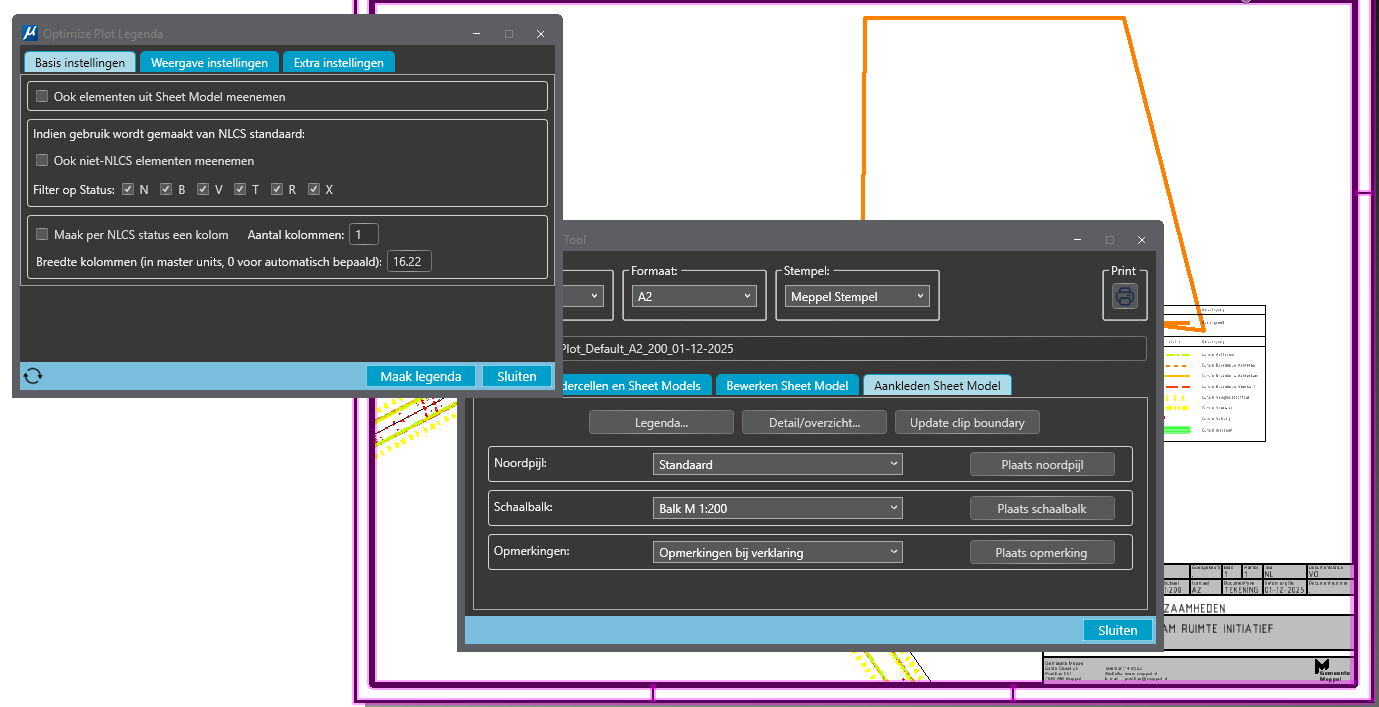
Task: Click the Optimize Plot Legenda app logo icon
Action: coord(30,34)
